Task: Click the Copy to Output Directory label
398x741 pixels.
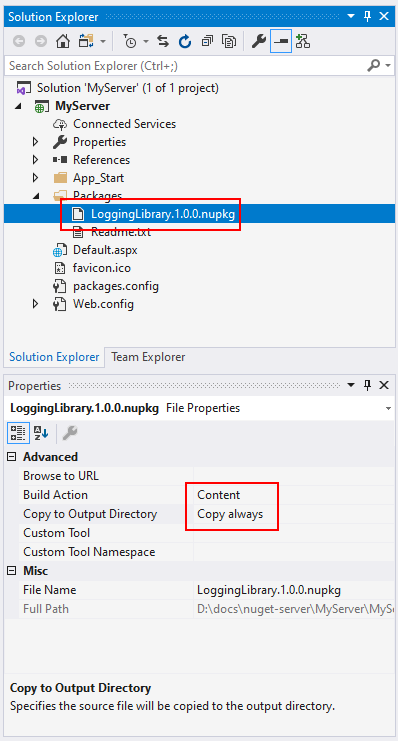Action: 90,514
